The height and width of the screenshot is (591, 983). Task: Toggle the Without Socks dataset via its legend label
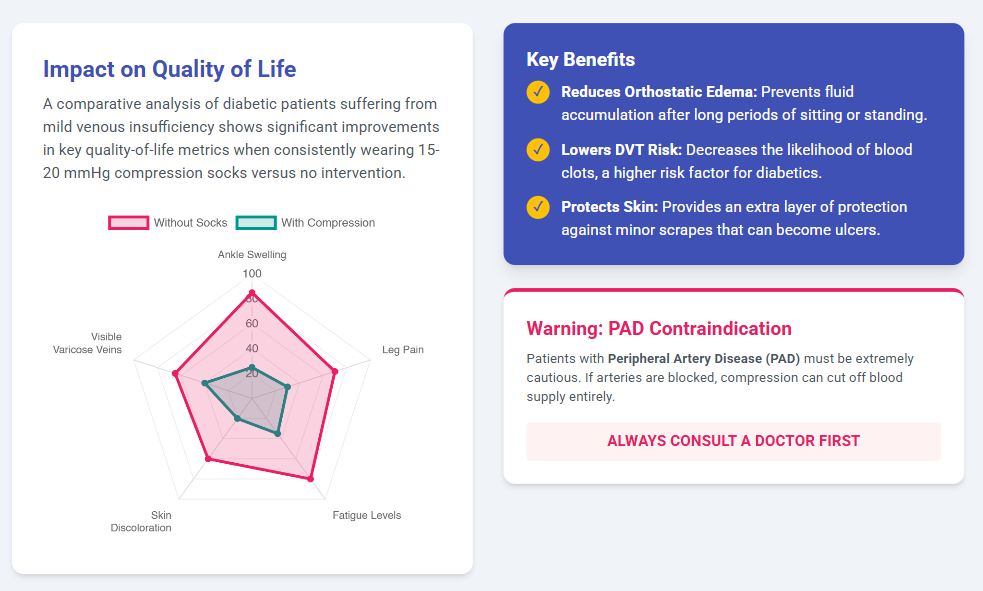tap(190, 223)
